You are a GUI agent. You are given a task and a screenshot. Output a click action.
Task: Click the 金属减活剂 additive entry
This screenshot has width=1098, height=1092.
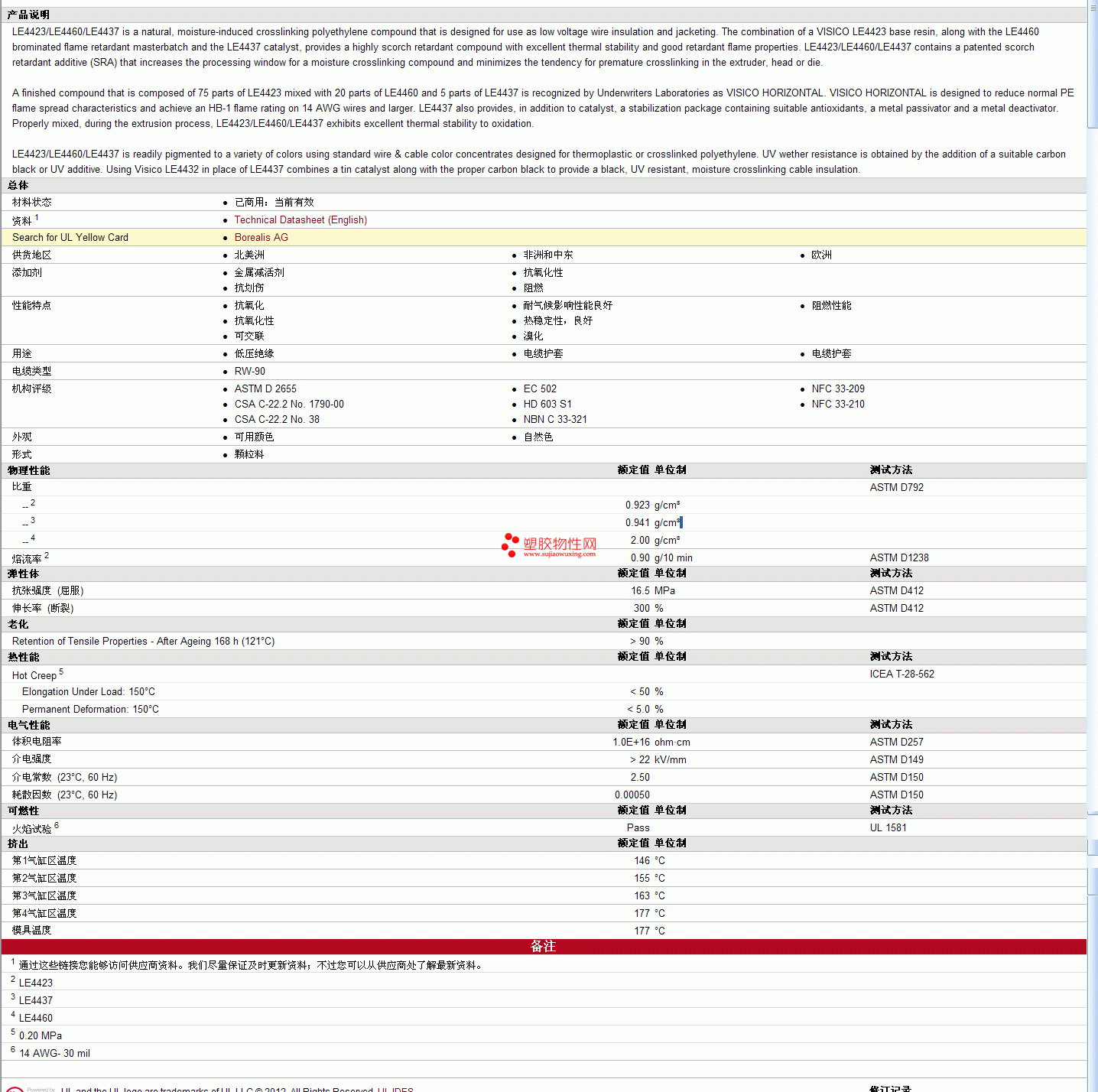tap(259, 272)
